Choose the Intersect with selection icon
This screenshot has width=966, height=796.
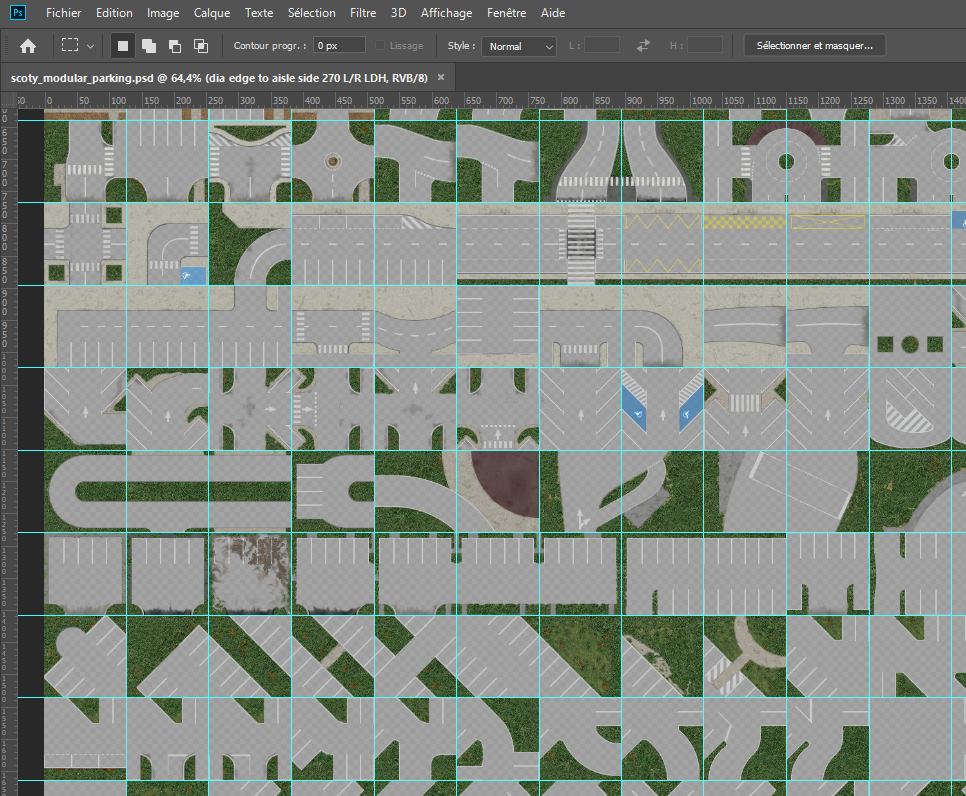[201, 46]
